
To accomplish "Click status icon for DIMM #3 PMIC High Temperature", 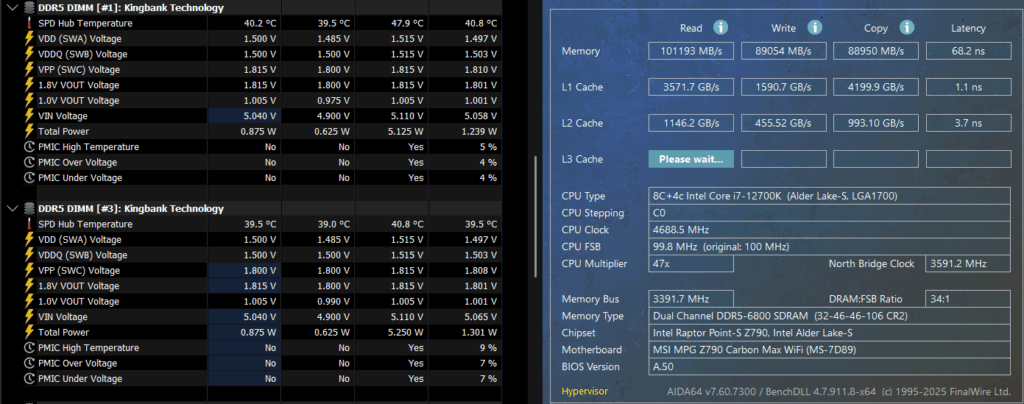I will (29, 348).
